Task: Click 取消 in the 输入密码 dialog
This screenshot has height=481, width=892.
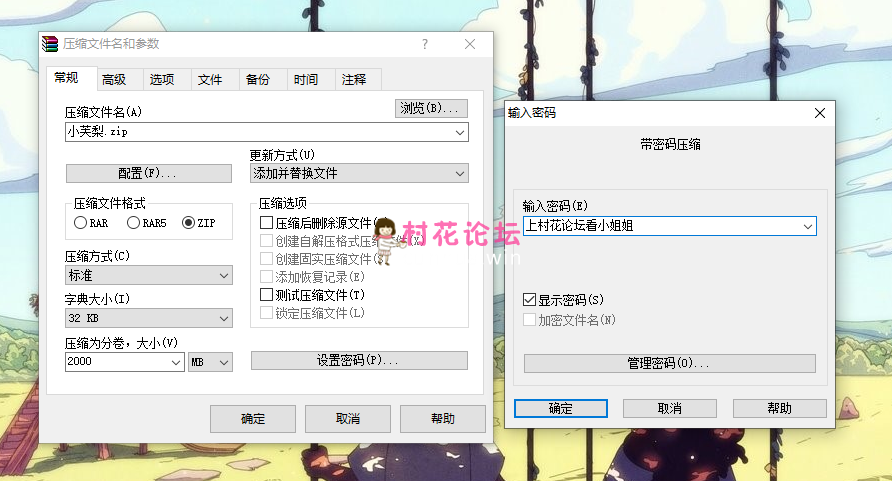Action: coord(670,408)
